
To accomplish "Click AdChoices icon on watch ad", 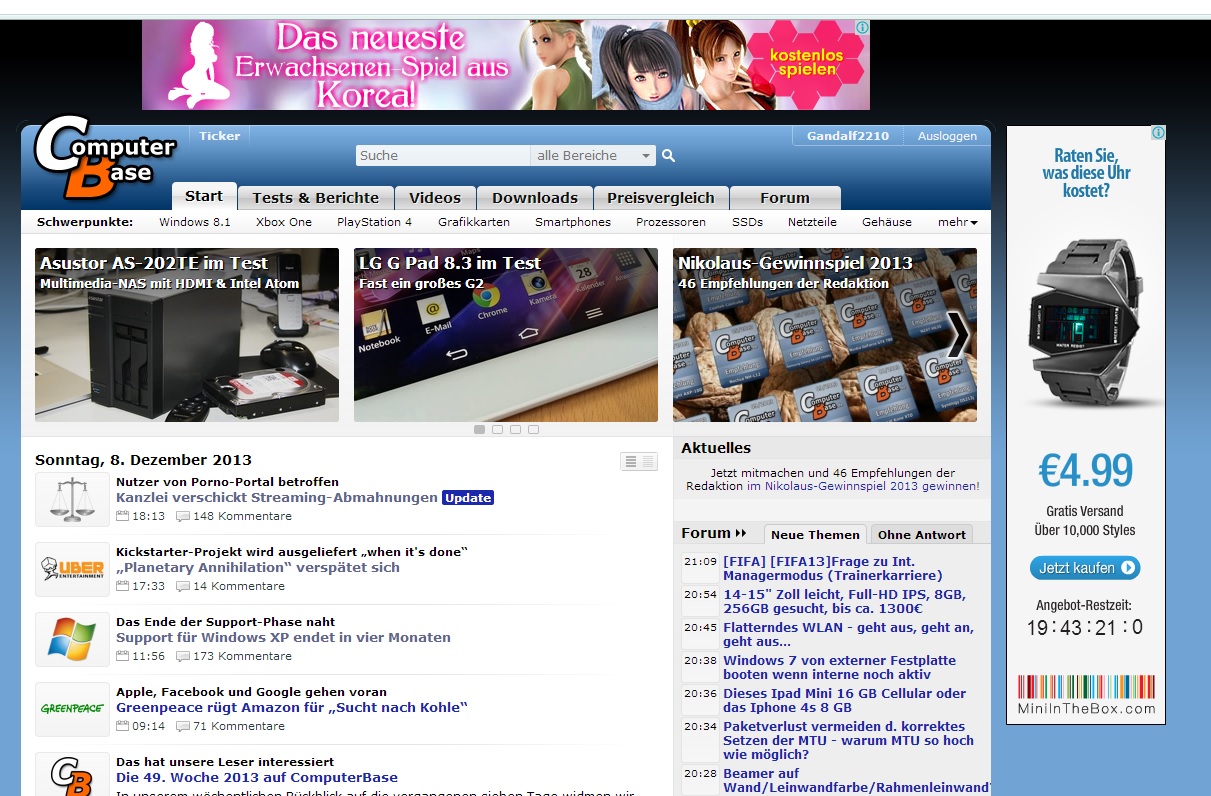I will coord(1158,133).
